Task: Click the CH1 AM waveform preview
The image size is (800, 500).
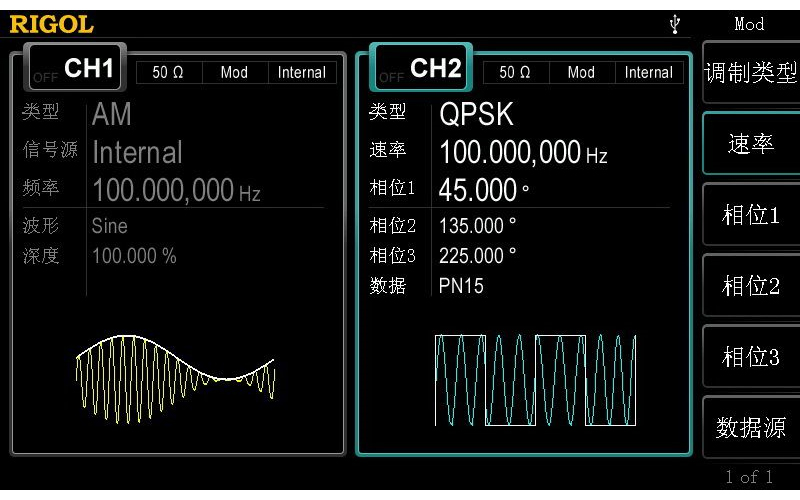Action: click(x=176, y=379)
